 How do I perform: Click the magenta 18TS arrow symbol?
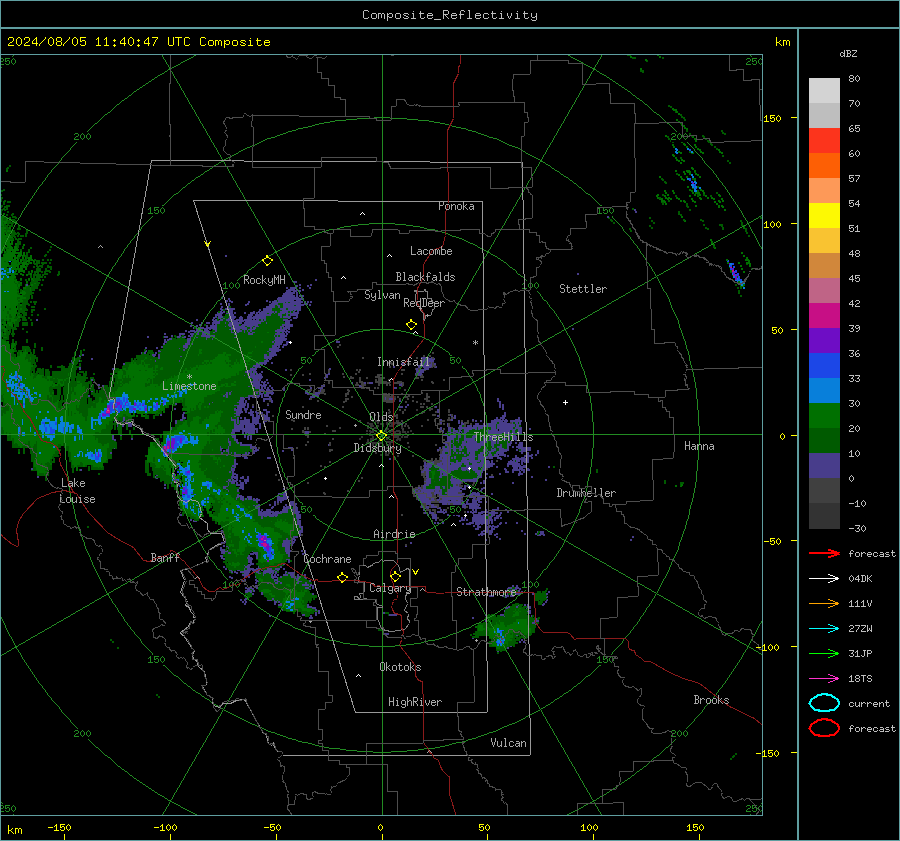click(x=824, y=679)
